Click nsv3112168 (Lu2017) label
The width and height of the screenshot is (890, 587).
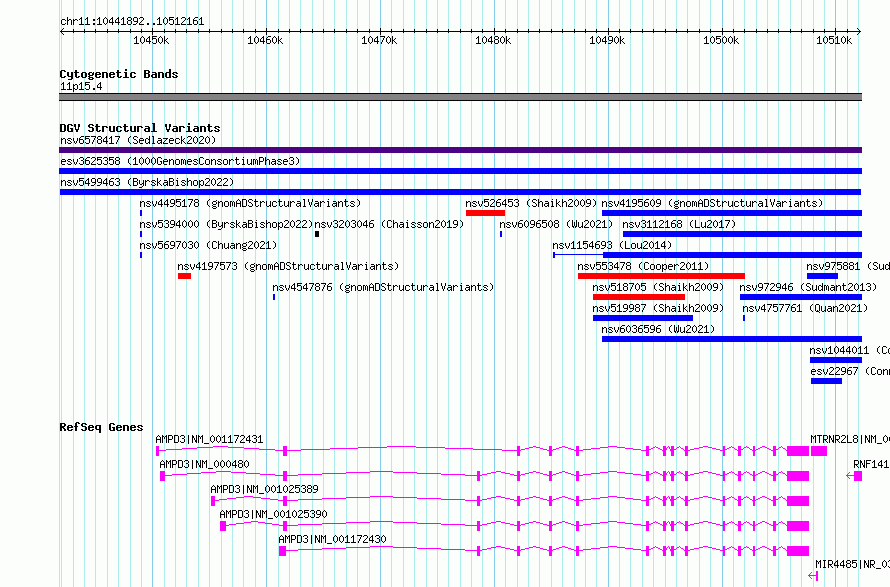(679, 224)
